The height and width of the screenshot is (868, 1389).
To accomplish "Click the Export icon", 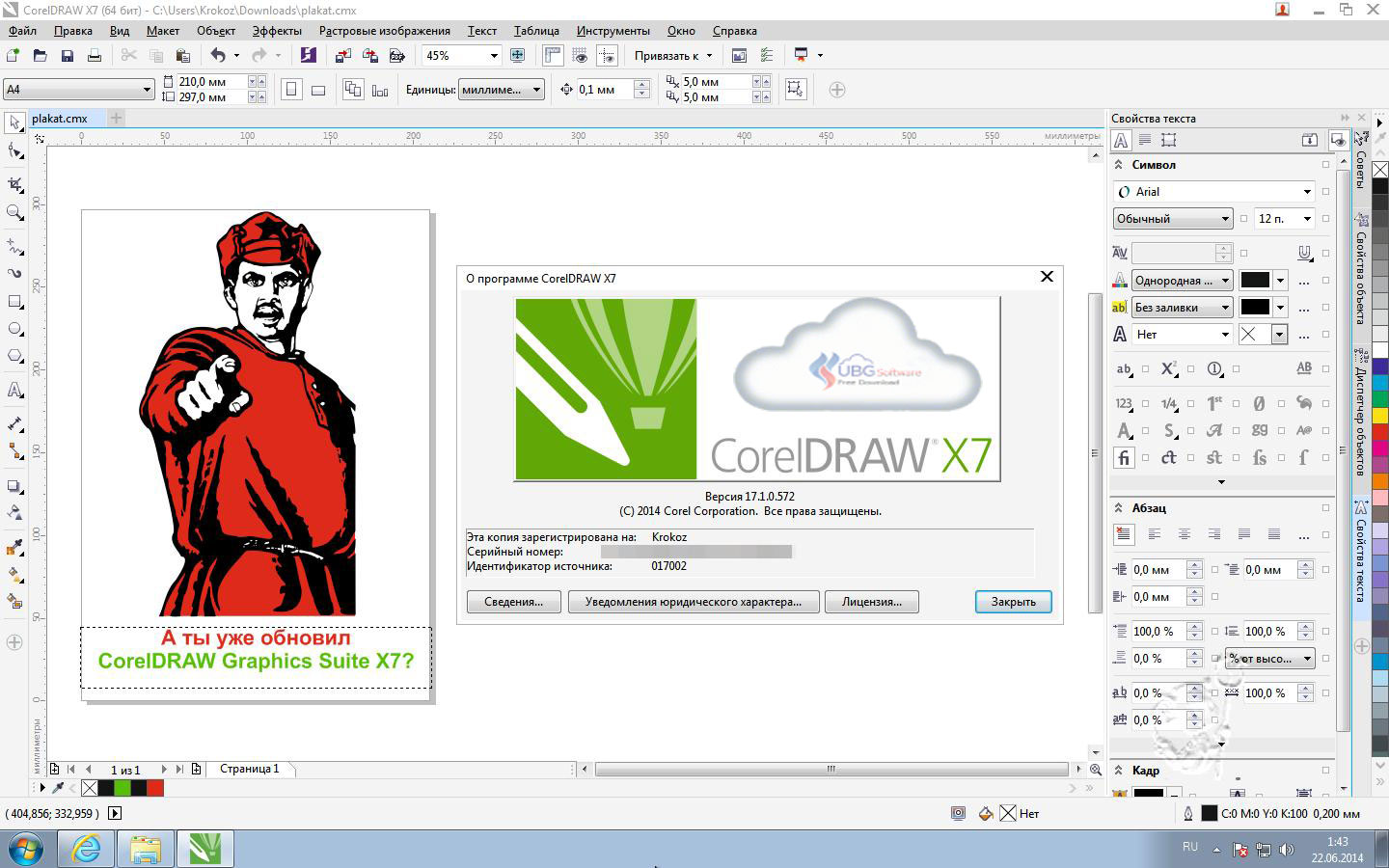I will point(369,55).
